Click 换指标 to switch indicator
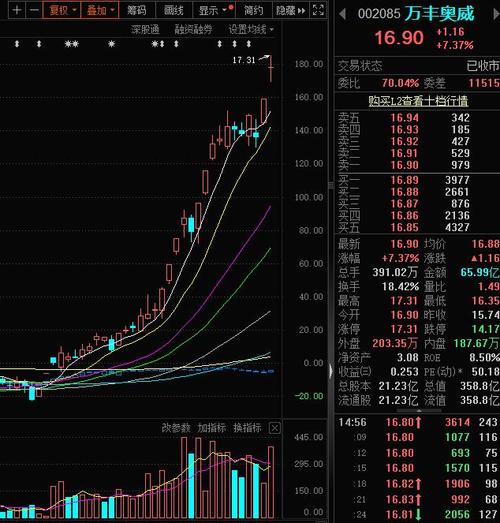Screen dimensions: 500x523 247,428
